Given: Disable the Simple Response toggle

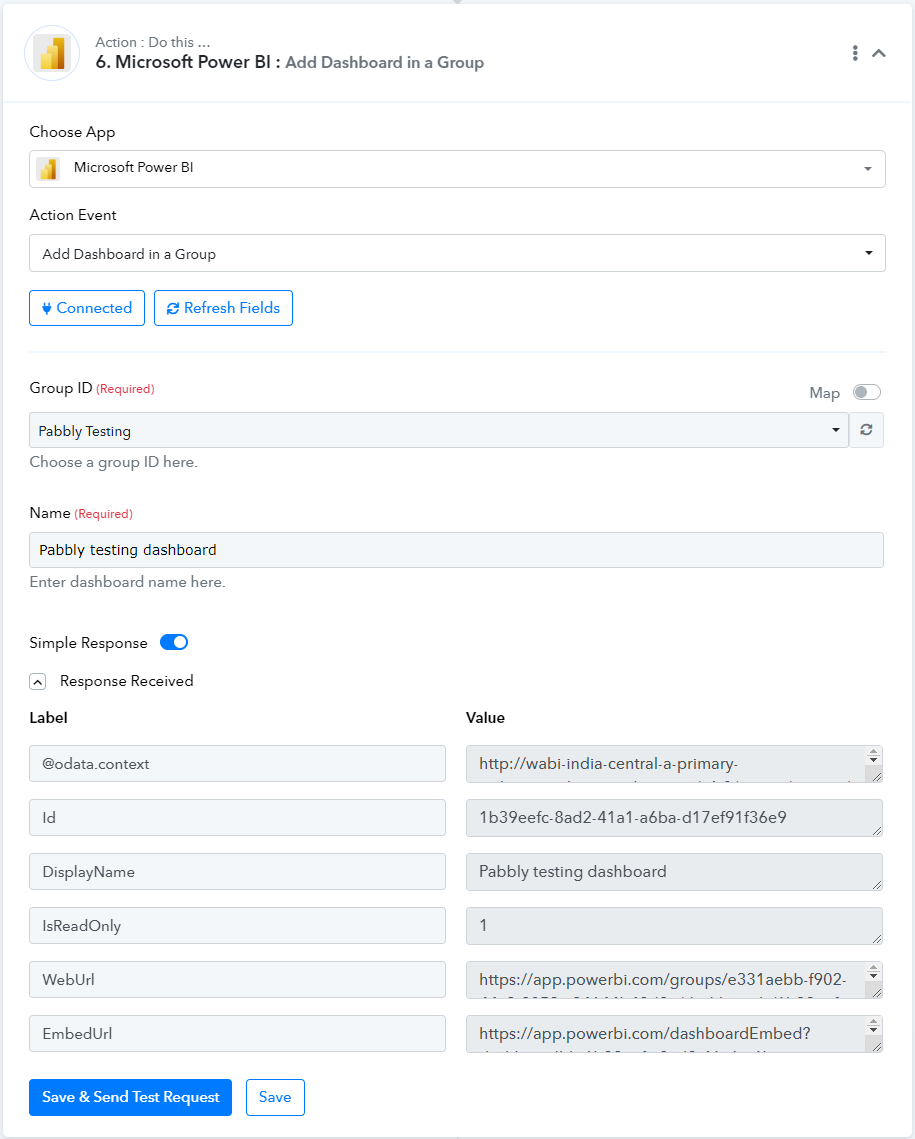Looking at the screenshot, I should tap(174, 642).
